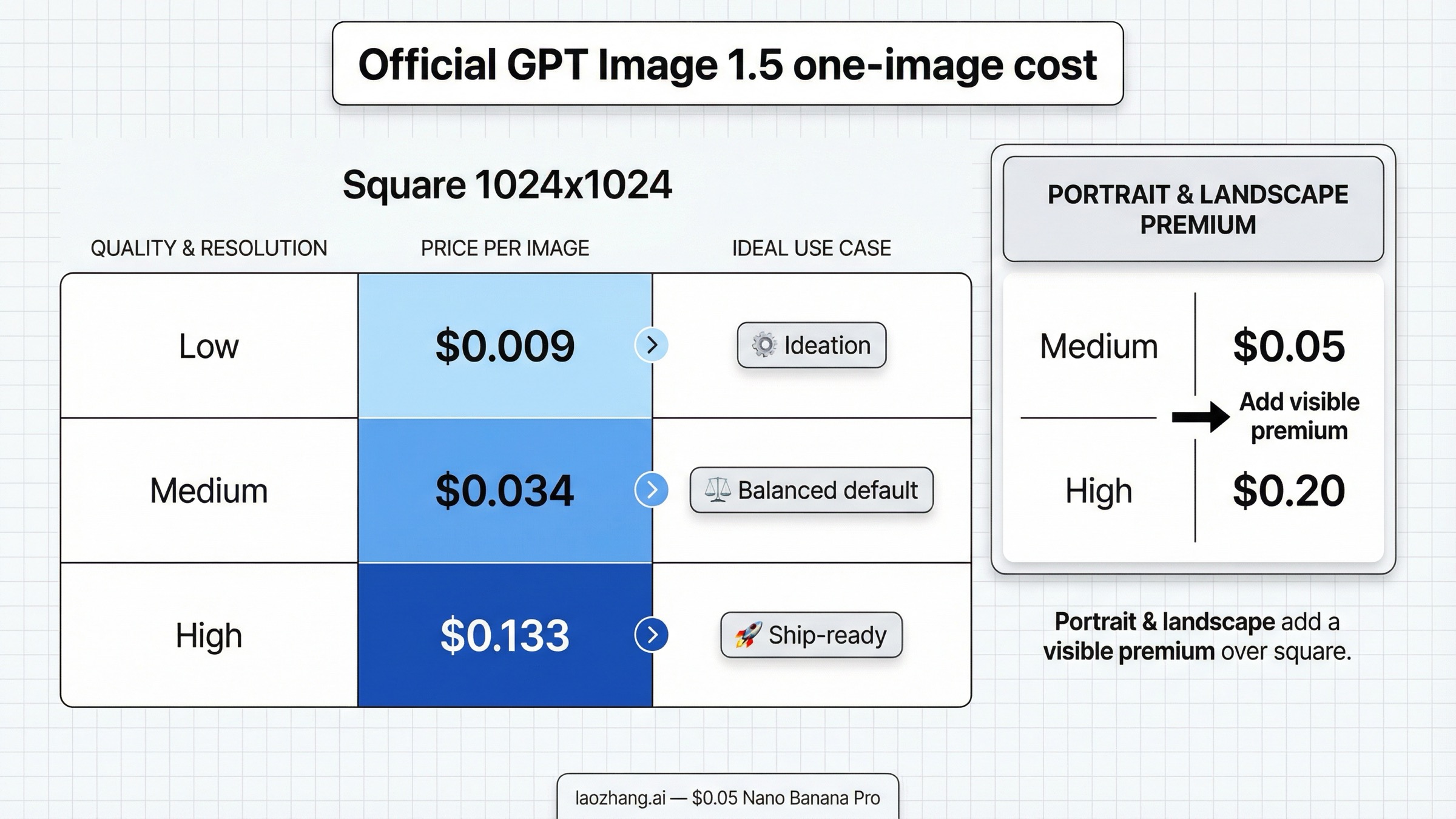Click the scales icon beside Balanced default
The width and height of the screenshot is (1456, 819).
tap(718, 490)
